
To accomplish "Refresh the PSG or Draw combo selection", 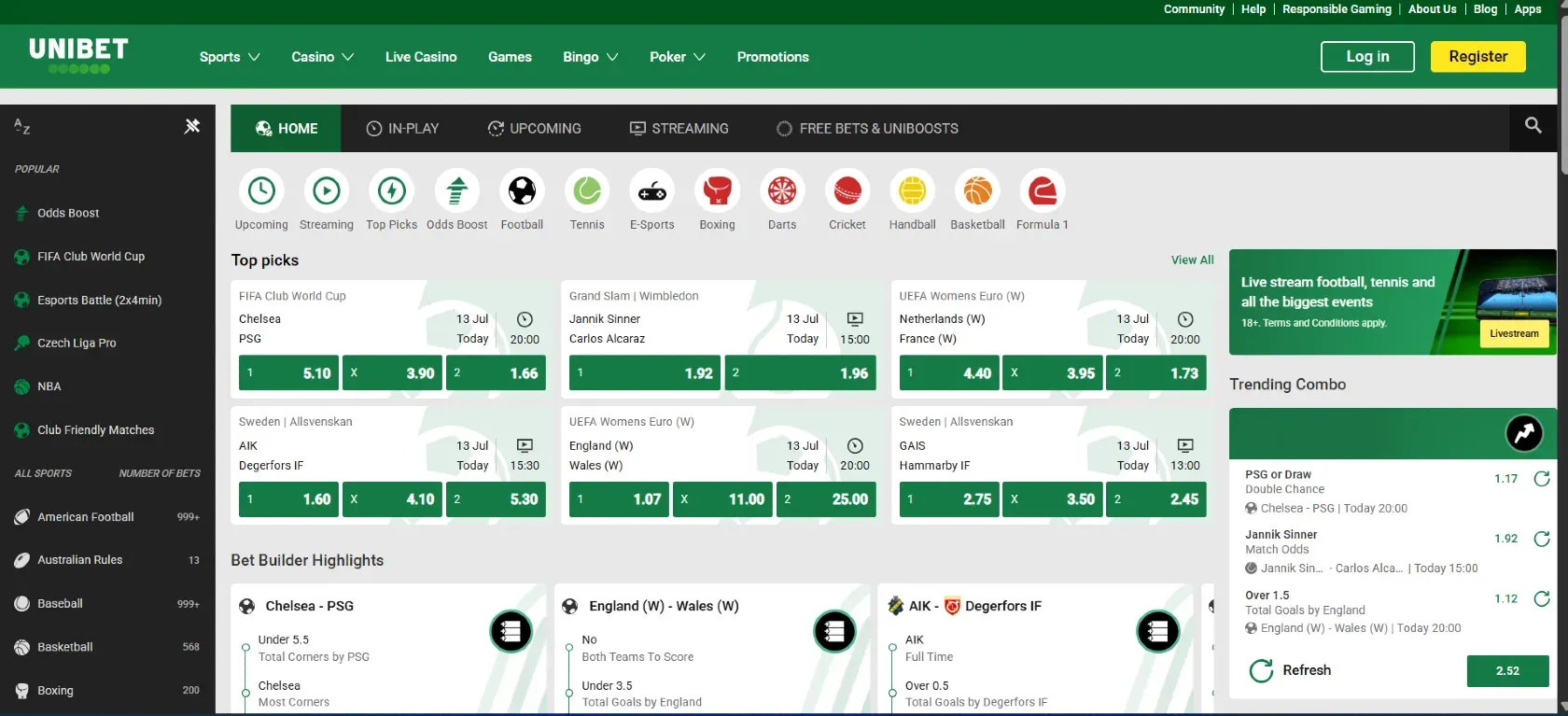I will [1542, 479].
